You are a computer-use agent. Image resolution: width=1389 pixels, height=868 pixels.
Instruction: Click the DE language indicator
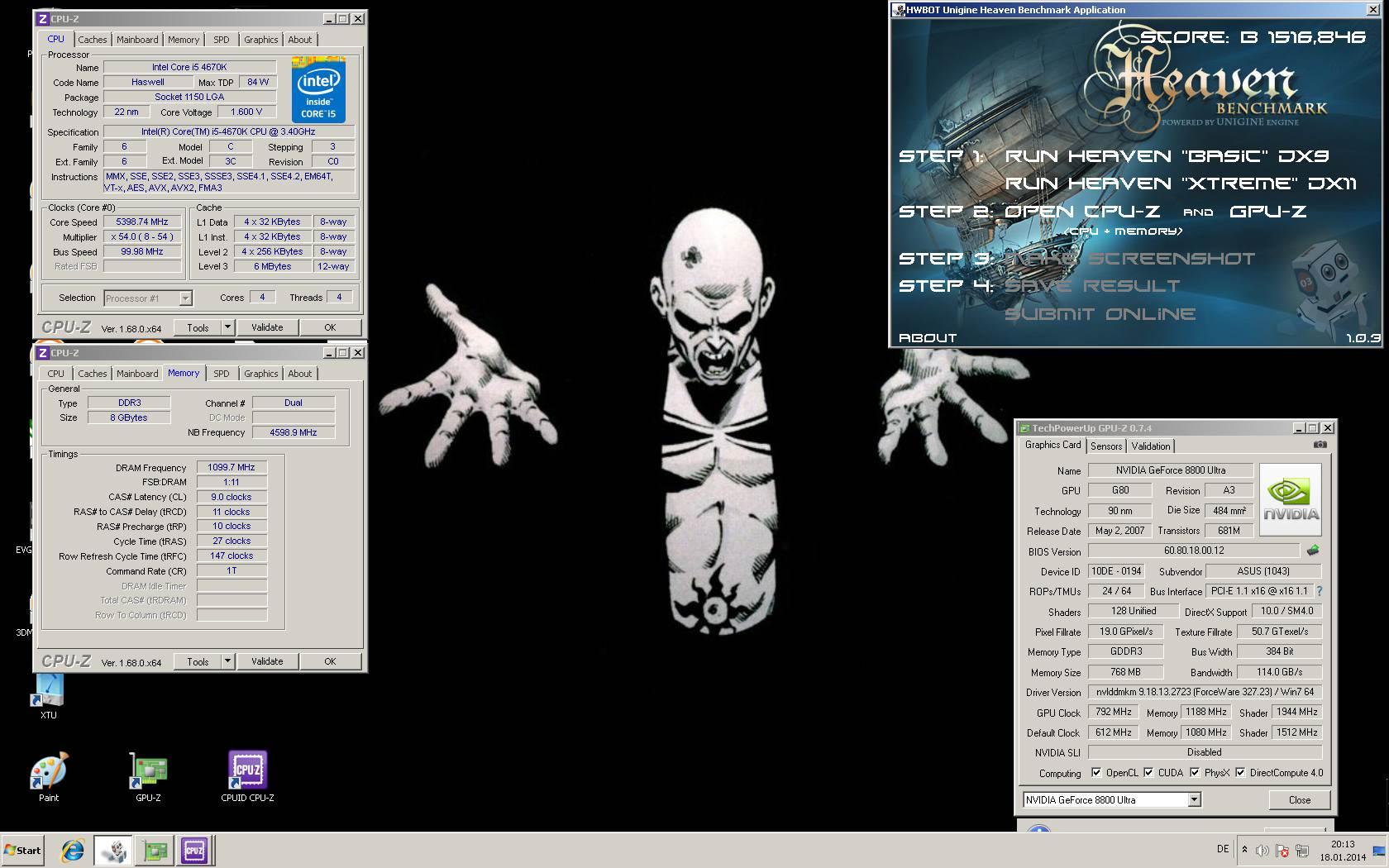coord(1223,849)
